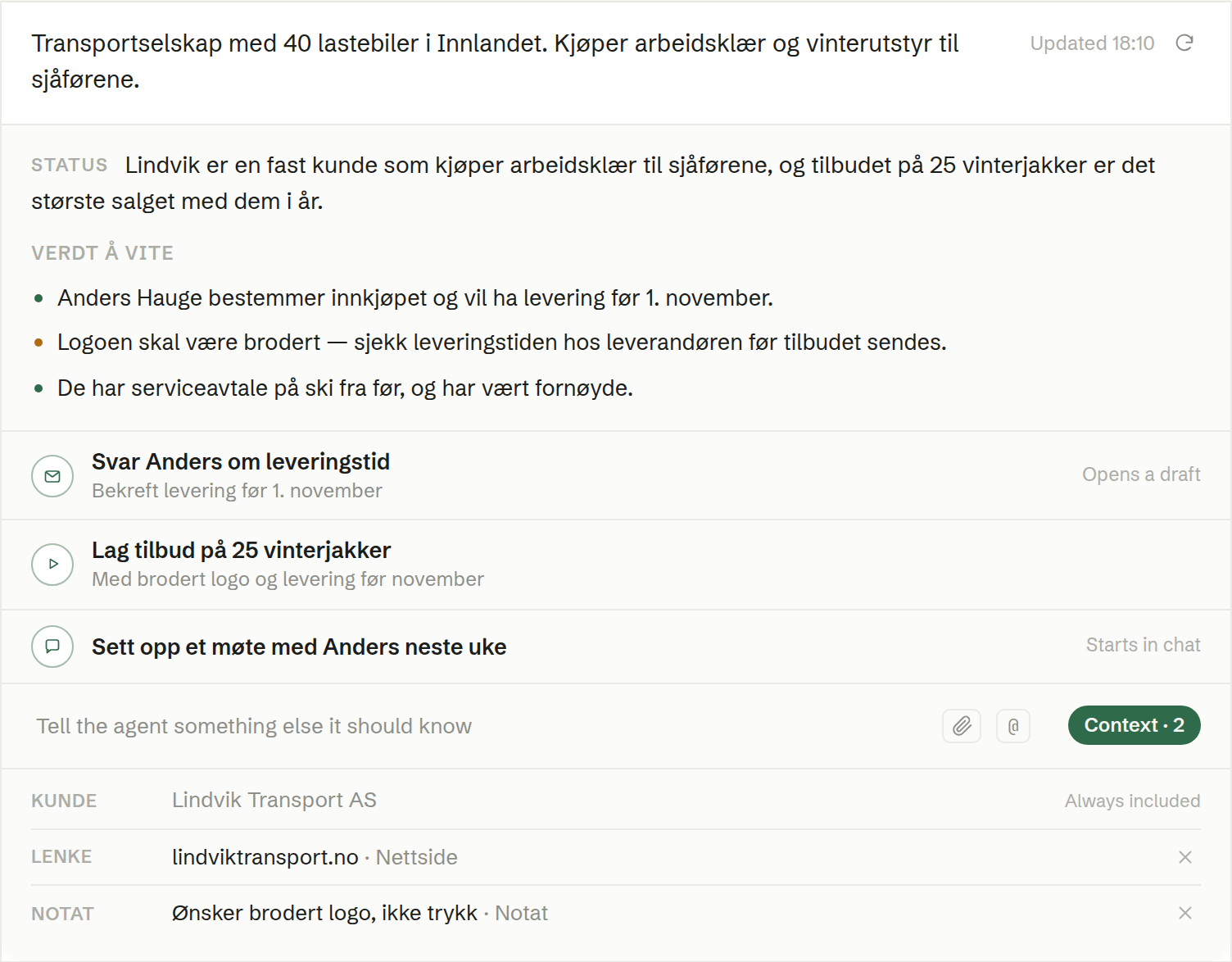
Task: Click the Starts in chat label
Action: 1143,645
